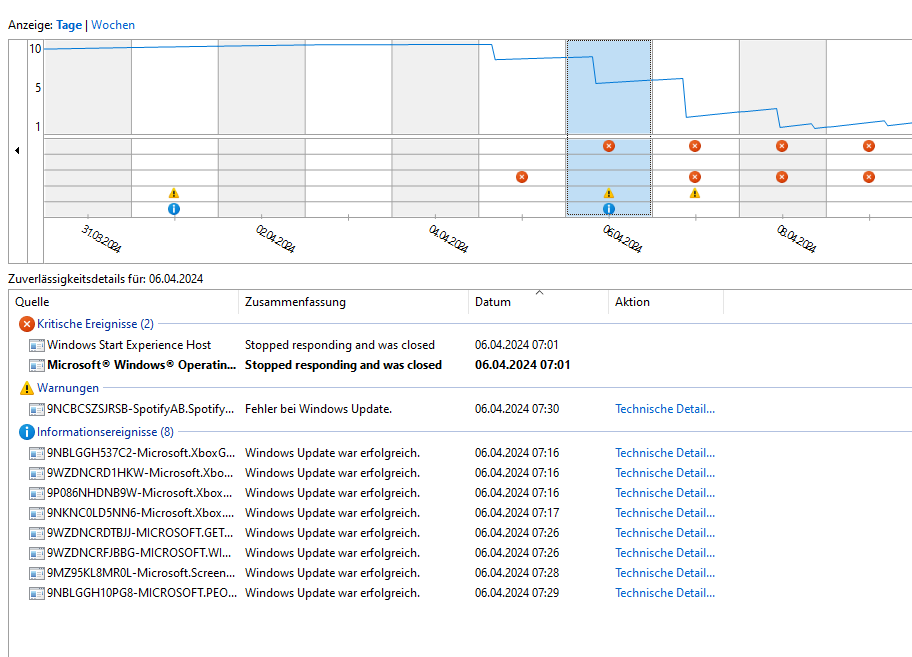Switch view to Tage
This screenshot has width=912, height=657.
[69, 25]
